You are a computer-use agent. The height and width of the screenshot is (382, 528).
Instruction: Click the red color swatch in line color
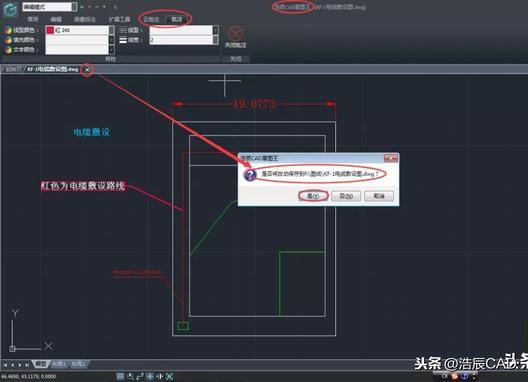point(50,30)
